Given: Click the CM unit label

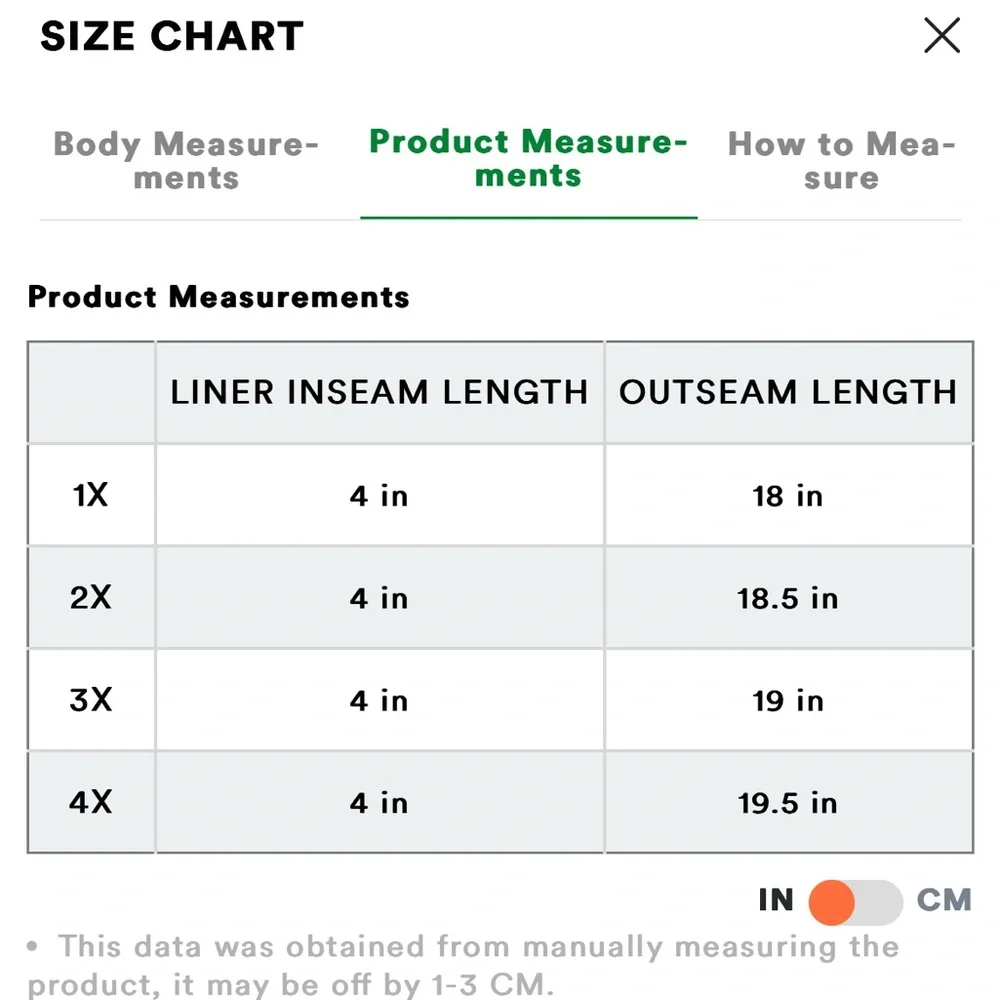Looking at the screenshot, I should coord(943,901).
